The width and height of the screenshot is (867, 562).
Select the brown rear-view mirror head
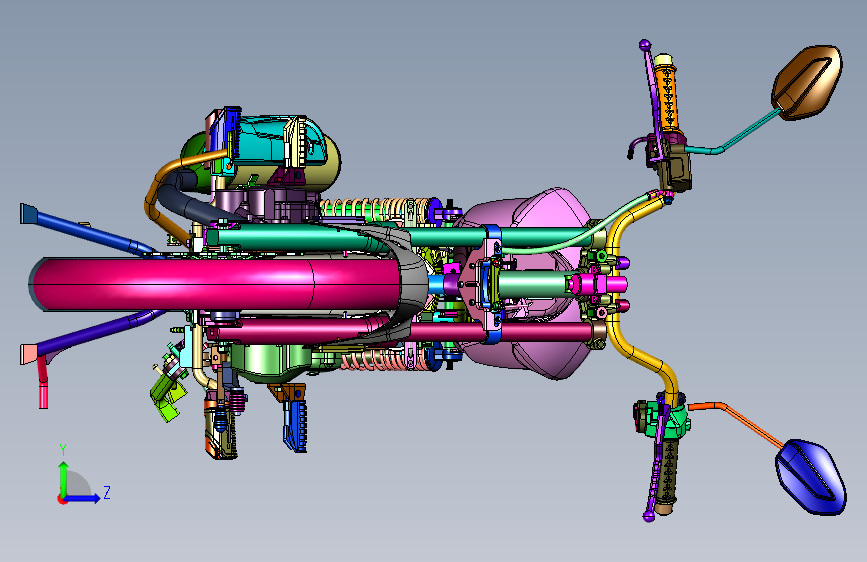coord(807,82)
